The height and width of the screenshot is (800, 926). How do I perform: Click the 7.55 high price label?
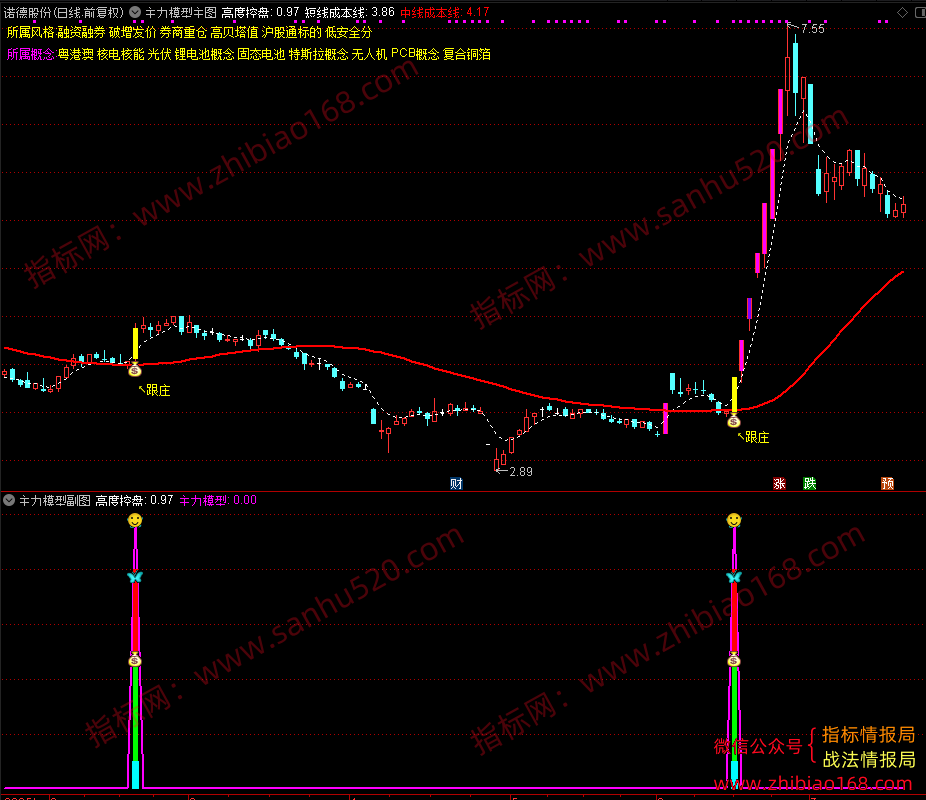(813, 28)
